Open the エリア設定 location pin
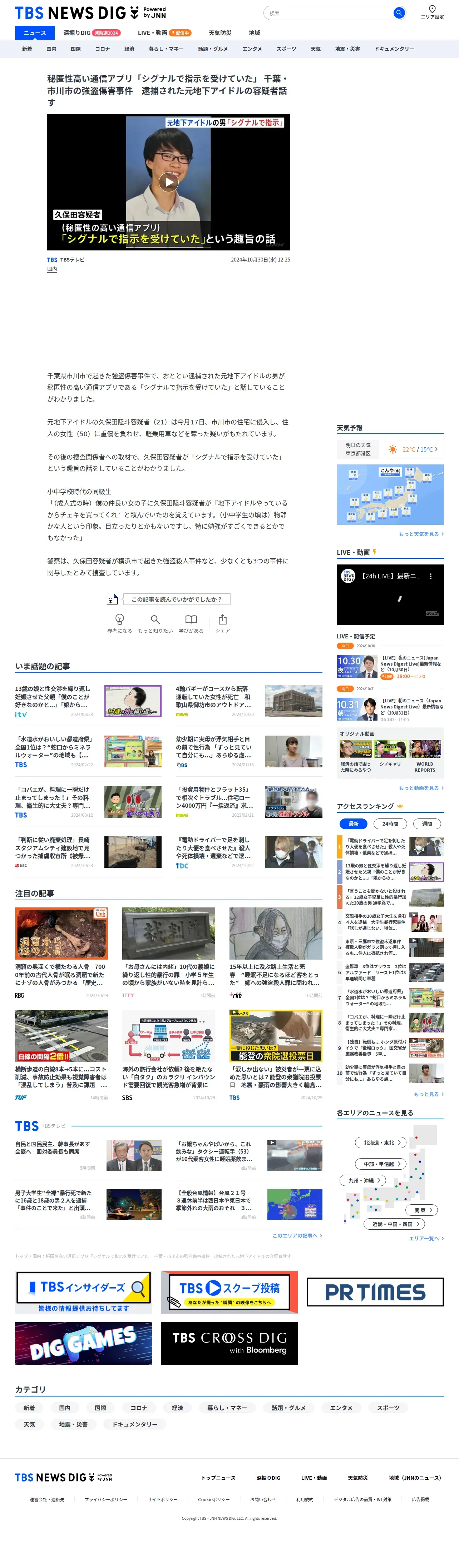The width and height of the screenshot is (459, 1568). tap(432, 11)
